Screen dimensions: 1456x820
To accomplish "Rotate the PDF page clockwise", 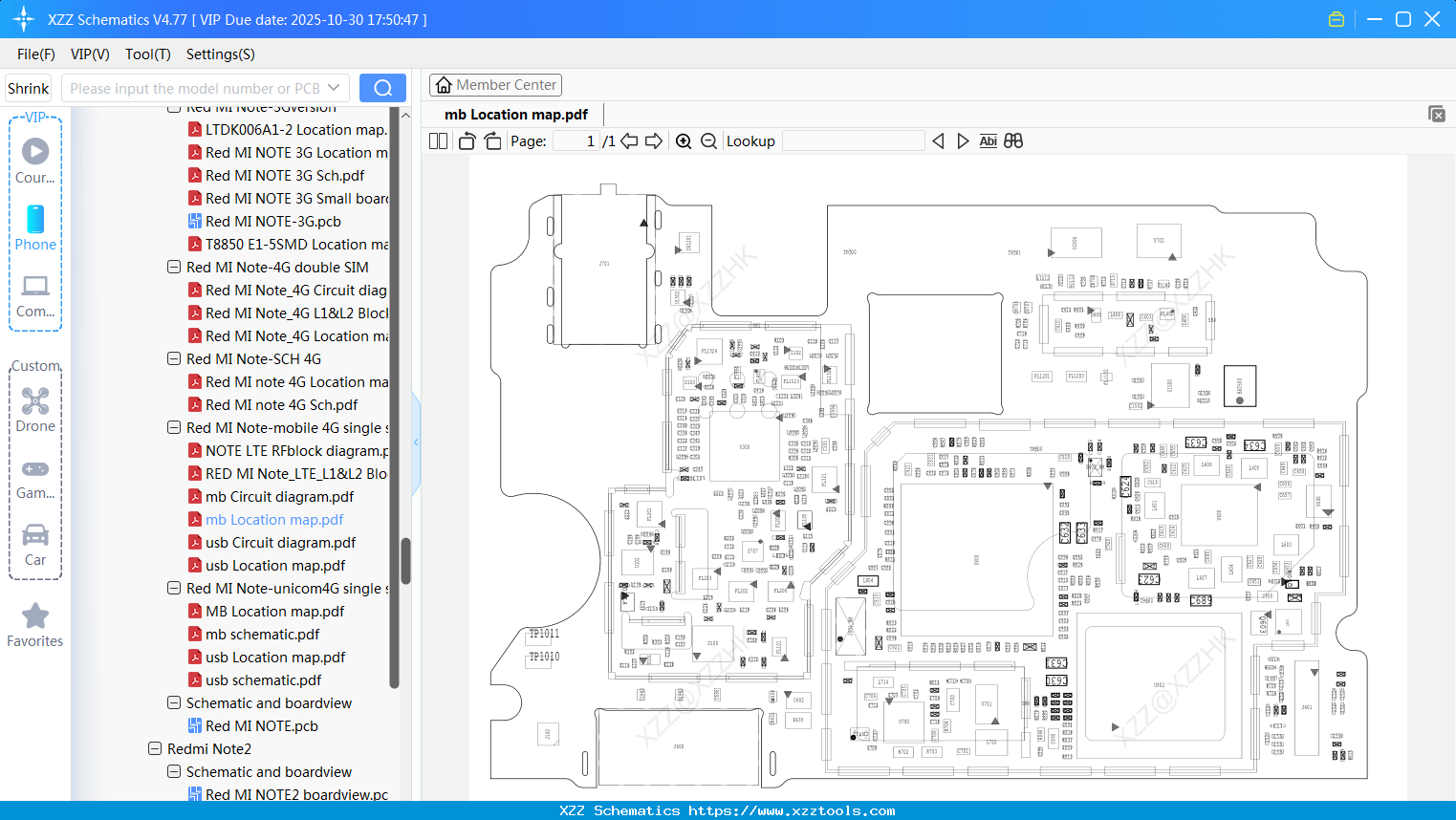I will pos(491,140).
